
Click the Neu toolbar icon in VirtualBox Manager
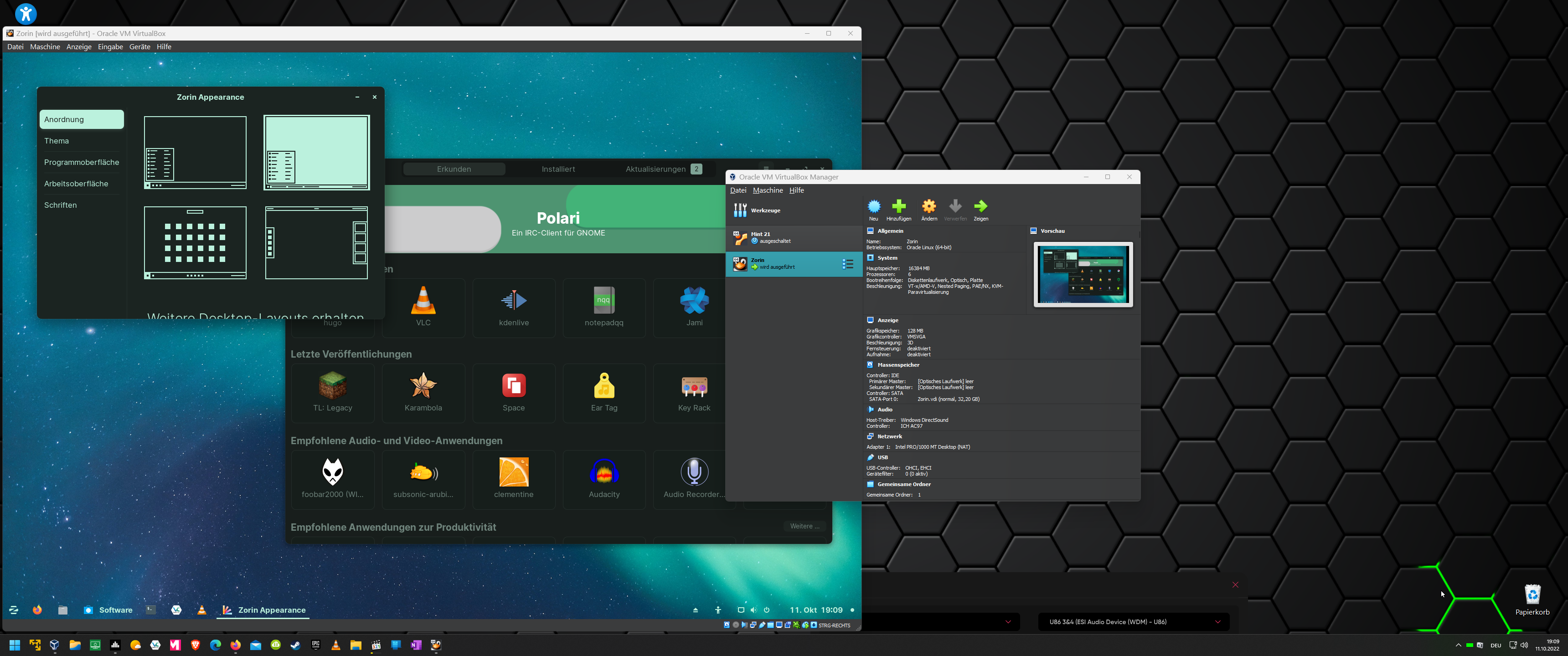tap(873, 208)
